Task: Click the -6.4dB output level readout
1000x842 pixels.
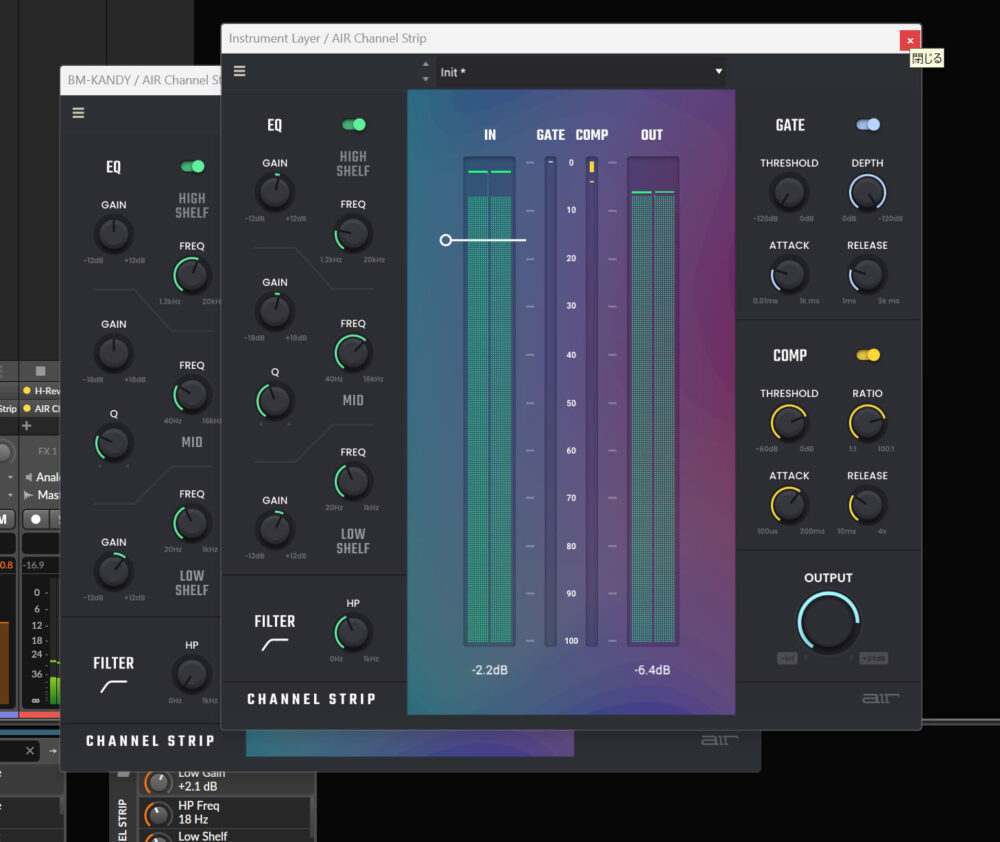Action: point(652,670)
